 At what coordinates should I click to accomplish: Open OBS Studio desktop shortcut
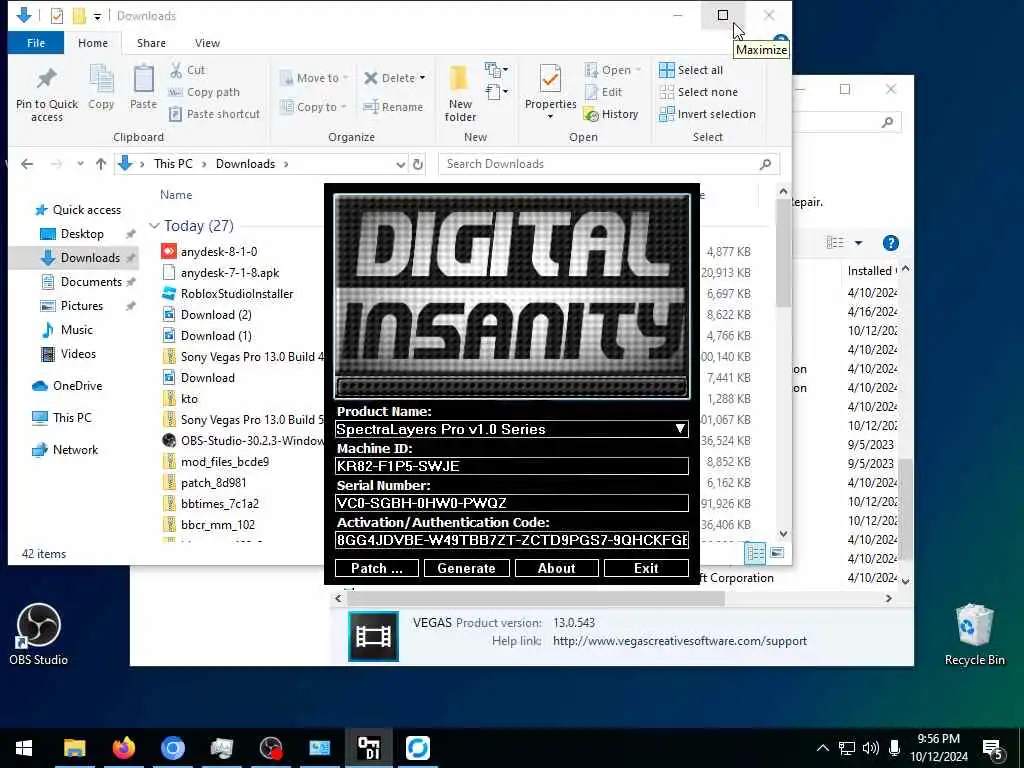(39, 634)
